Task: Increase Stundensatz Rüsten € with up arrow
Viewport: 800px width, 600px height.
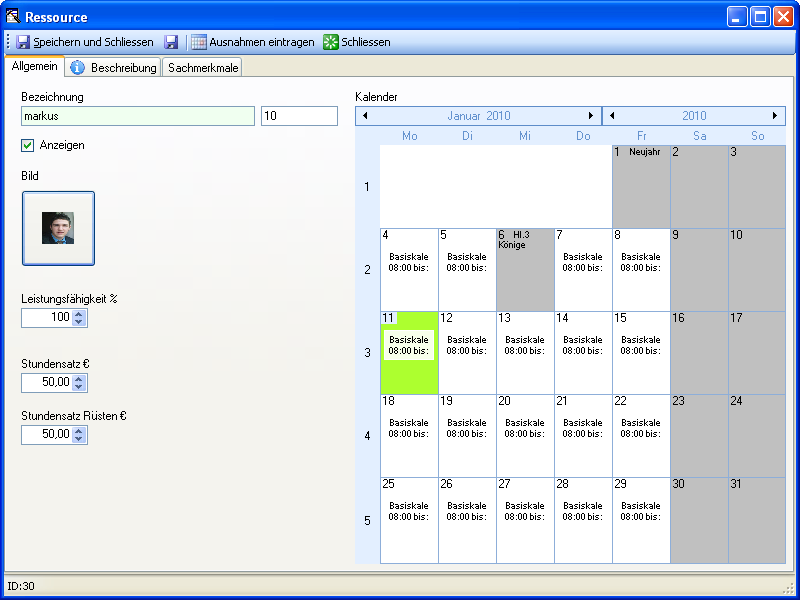Action: (80, 430)
